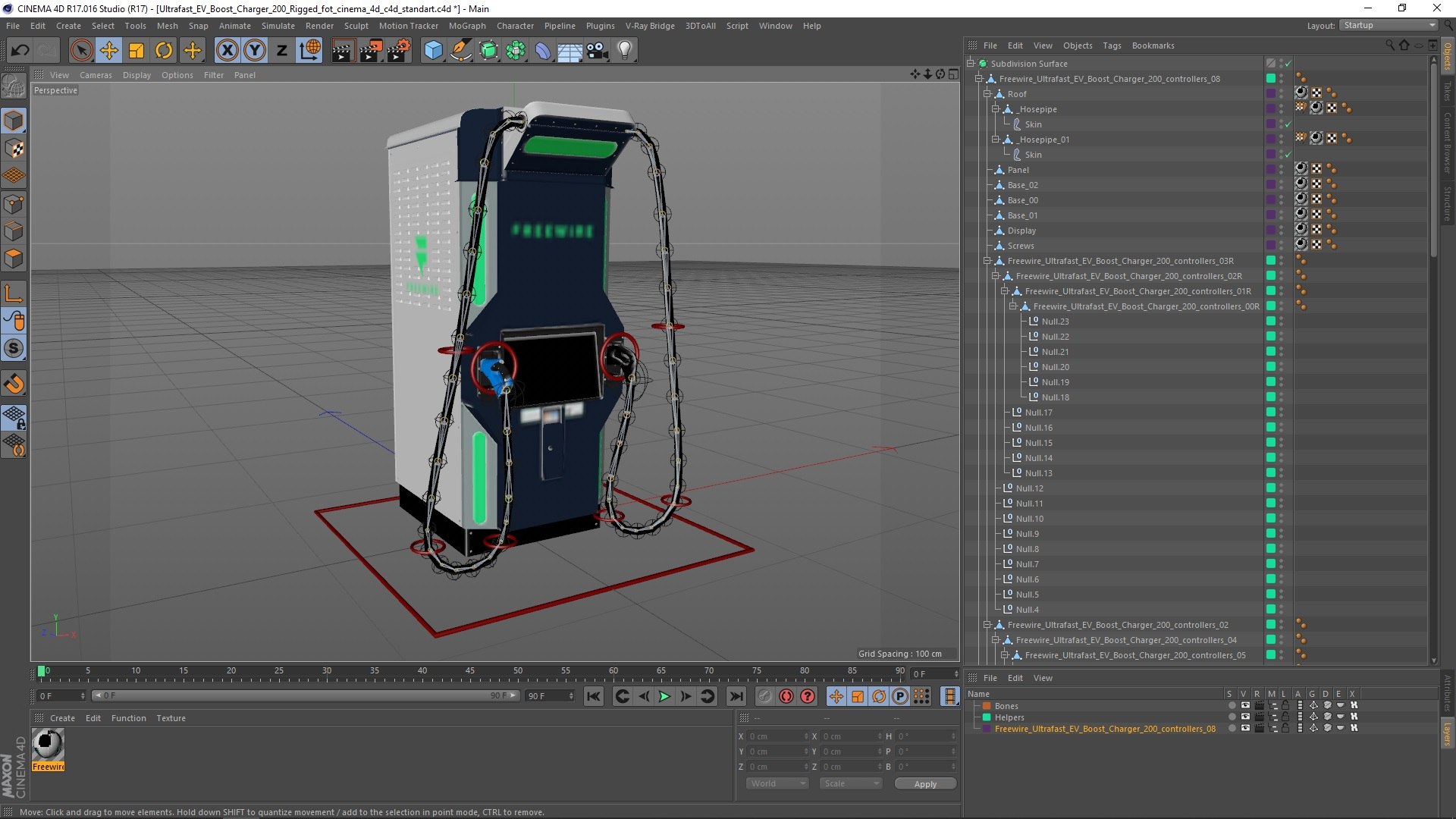Image resolution: width=1456 pixels, height=819 pixels.
Task: Select the Rotate tool
Action: [x=164, y=51]
